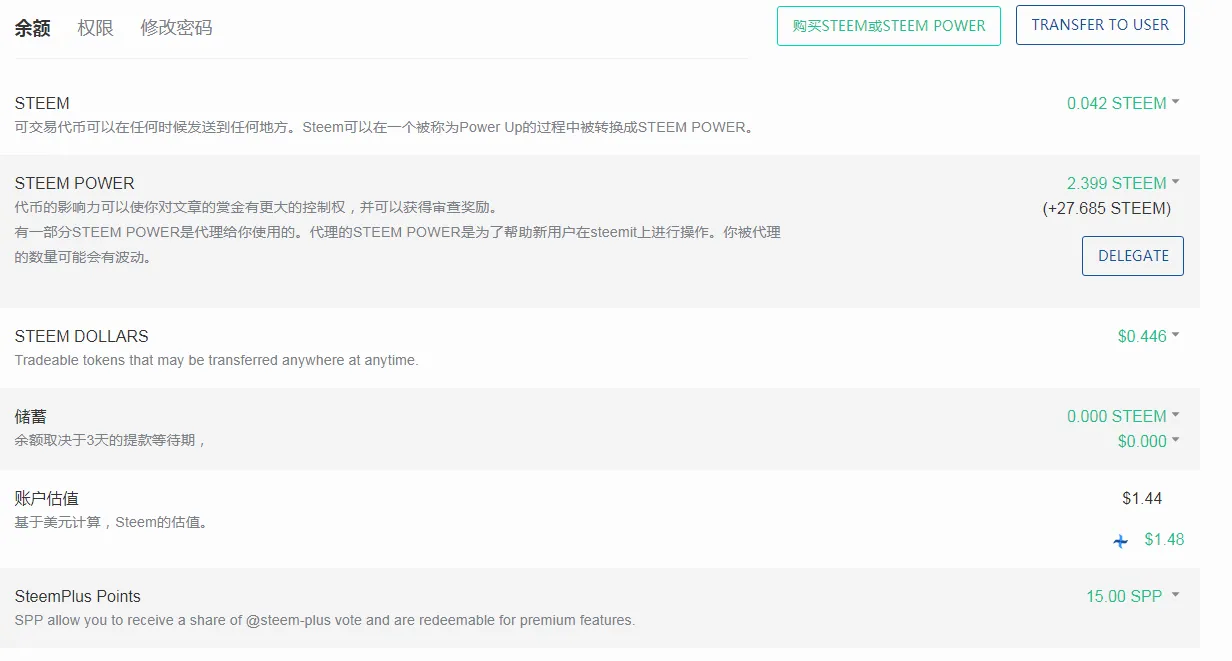The image size is (1232, 661).
Task: Click the 购买STEEM或STEEM POWER button
Action: click(x=888, y=26)
